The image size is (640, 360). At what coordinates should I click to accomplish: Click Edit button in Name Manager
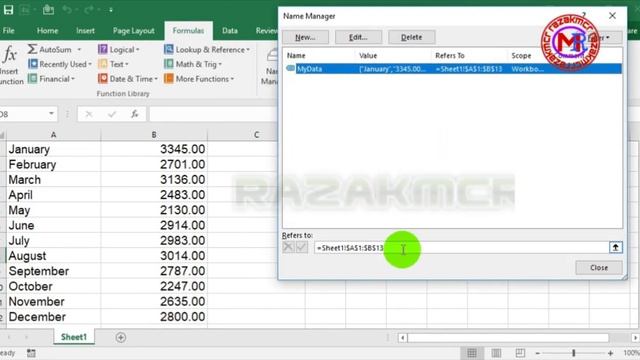click(x=358, y=37)
